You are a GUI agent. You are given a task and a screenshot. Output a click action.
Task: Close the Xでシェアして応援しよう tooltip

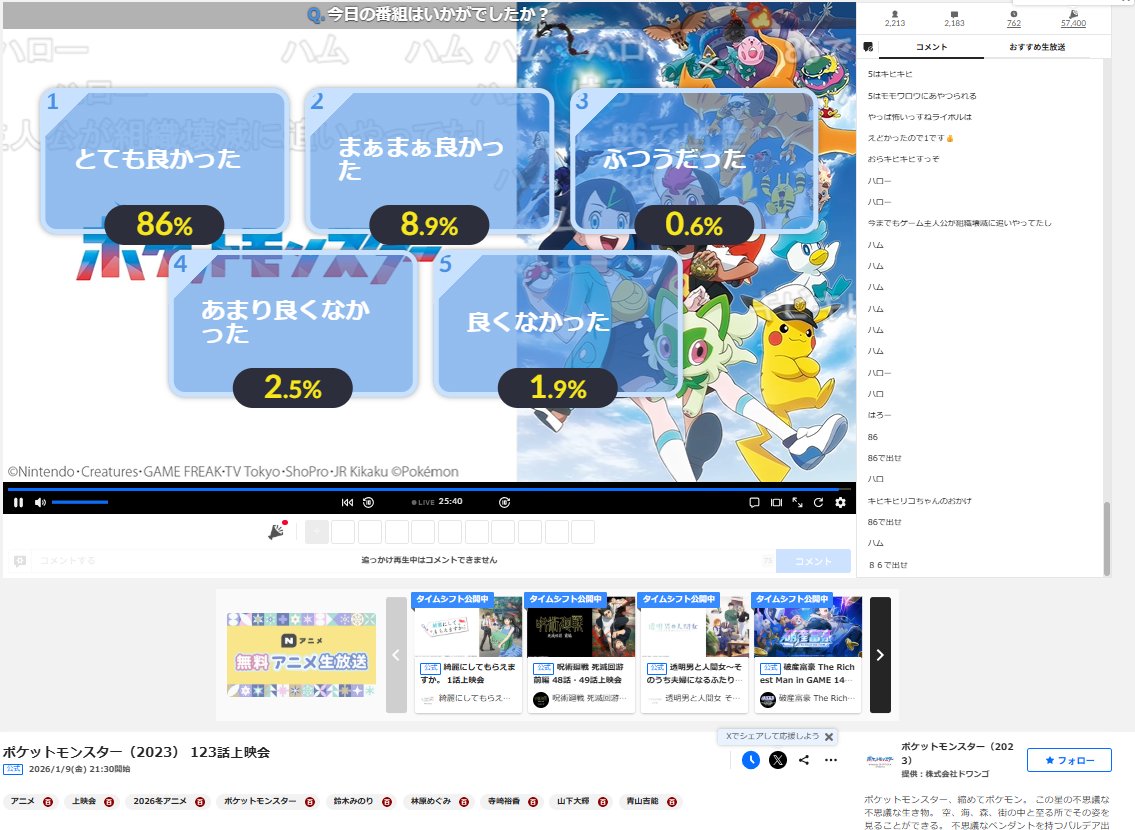(x=829, y=737)
